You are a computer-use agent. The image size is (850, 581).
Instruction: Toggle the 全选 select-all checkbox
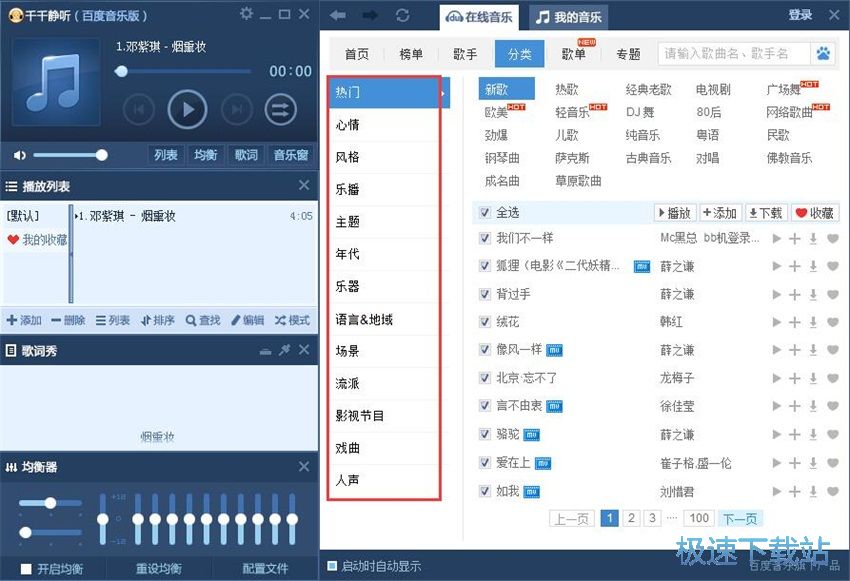(x=485, y=212)
